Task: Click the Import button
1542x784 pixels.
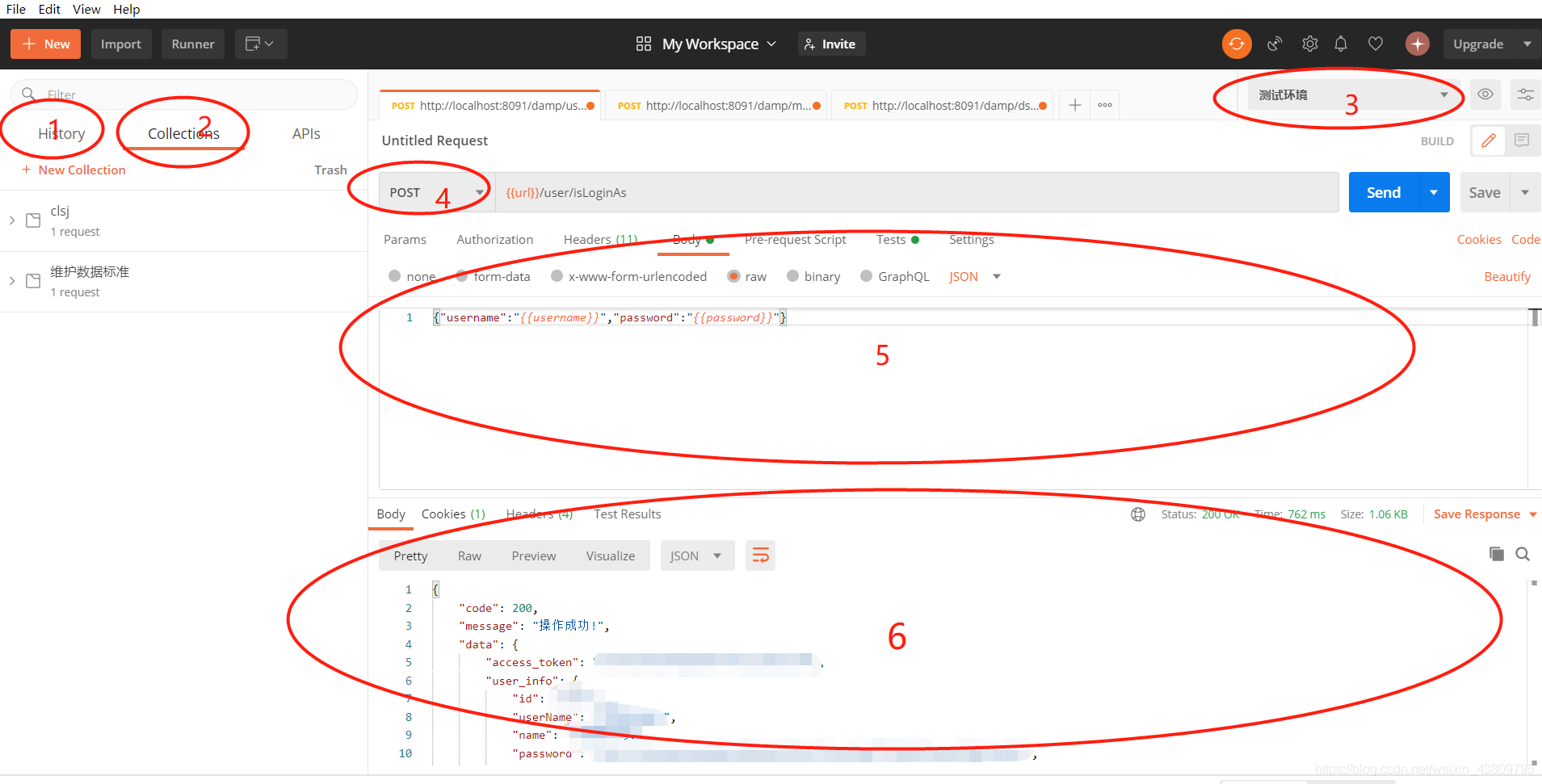Action: pos(120,44)
